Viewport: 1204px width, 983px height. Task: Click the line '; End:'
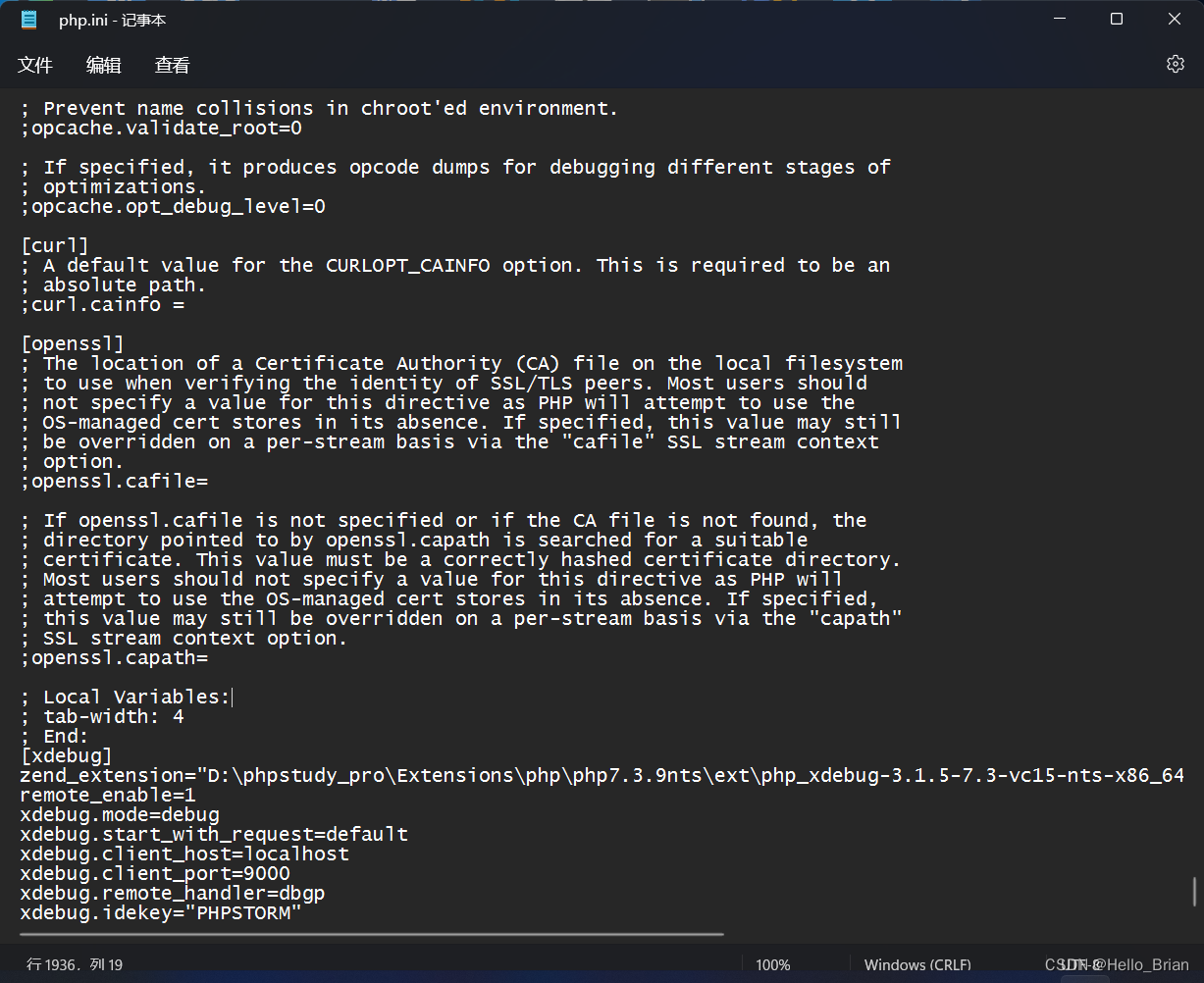pos(55,736)
